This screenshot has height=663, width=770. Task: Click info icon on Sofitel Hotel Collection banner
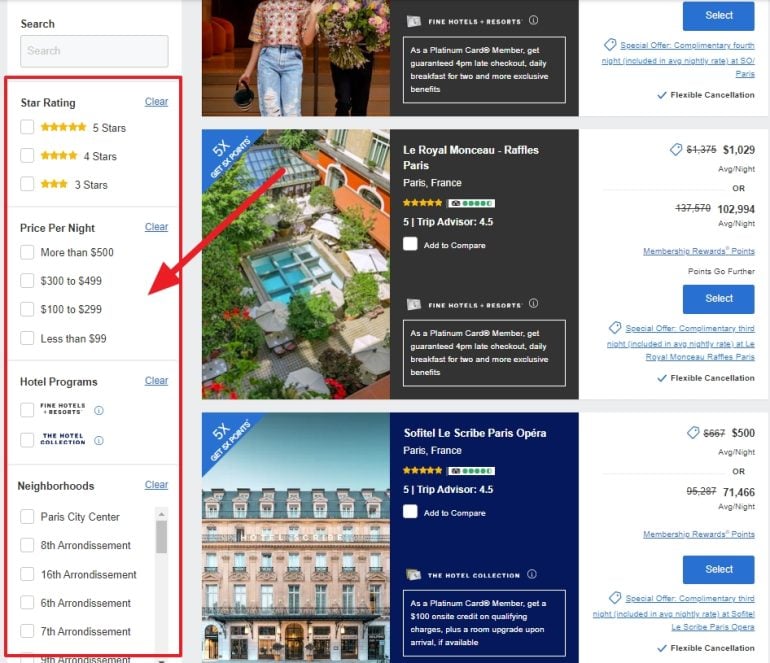(x=532, y=575)
